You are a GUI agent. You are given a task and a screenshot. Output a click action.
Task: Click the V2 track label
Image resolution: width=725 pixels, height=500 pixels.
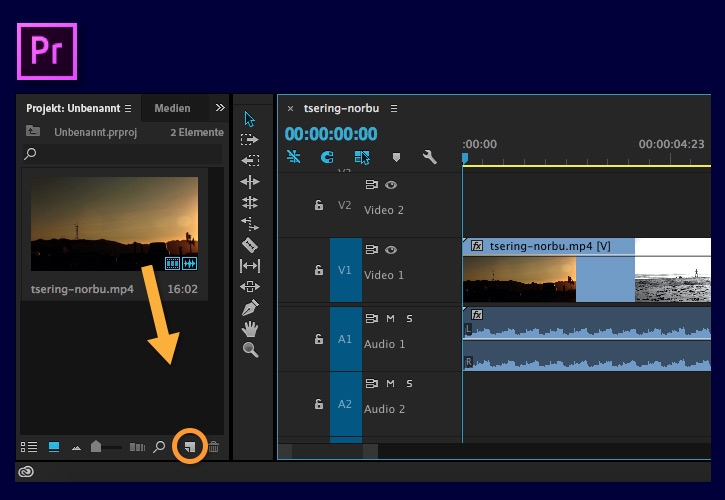(x=344, y=205)
